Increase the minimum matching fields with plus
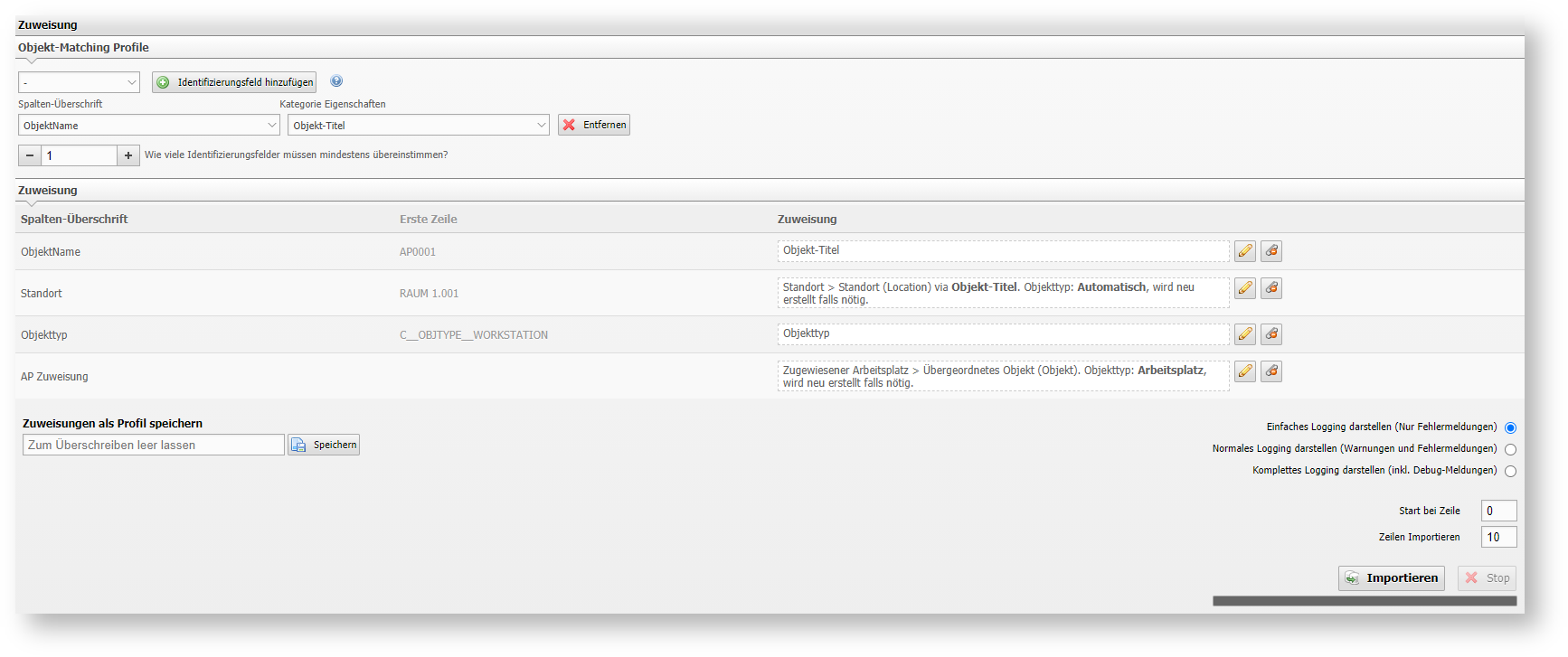 (128, 155)
